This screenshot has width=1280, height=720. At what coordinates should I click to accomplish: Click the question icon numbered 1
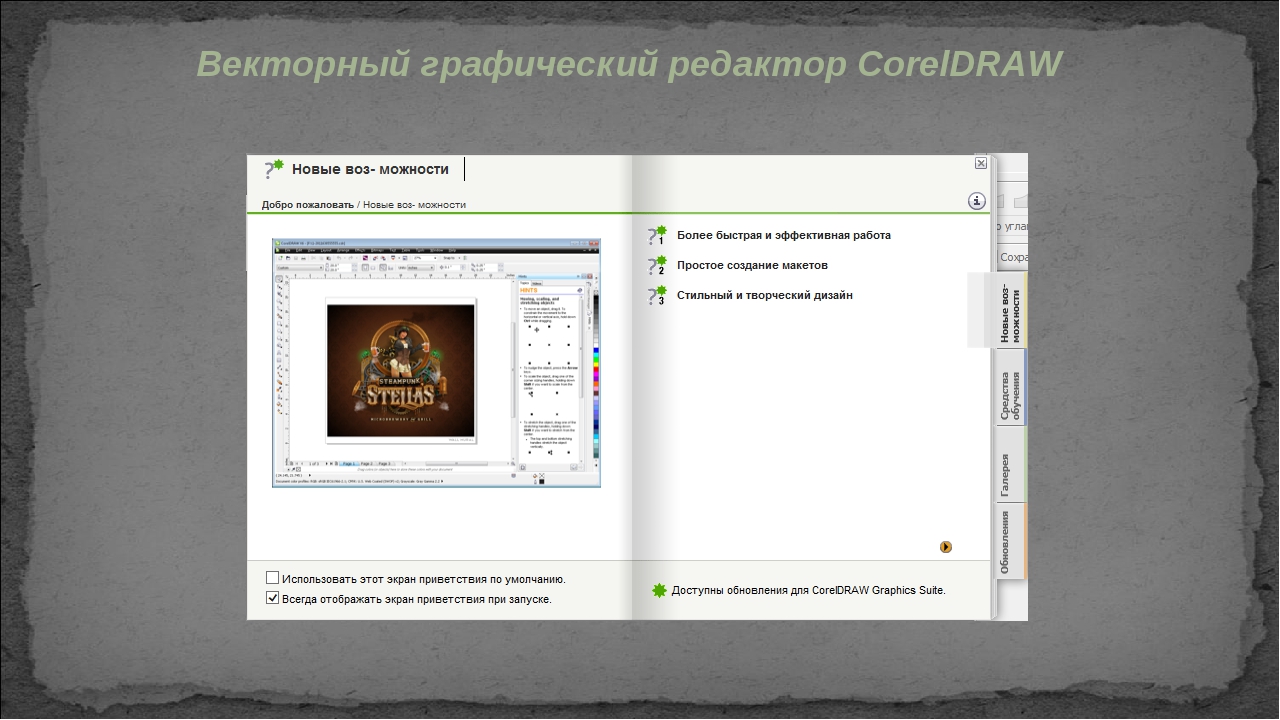(657, 235)
